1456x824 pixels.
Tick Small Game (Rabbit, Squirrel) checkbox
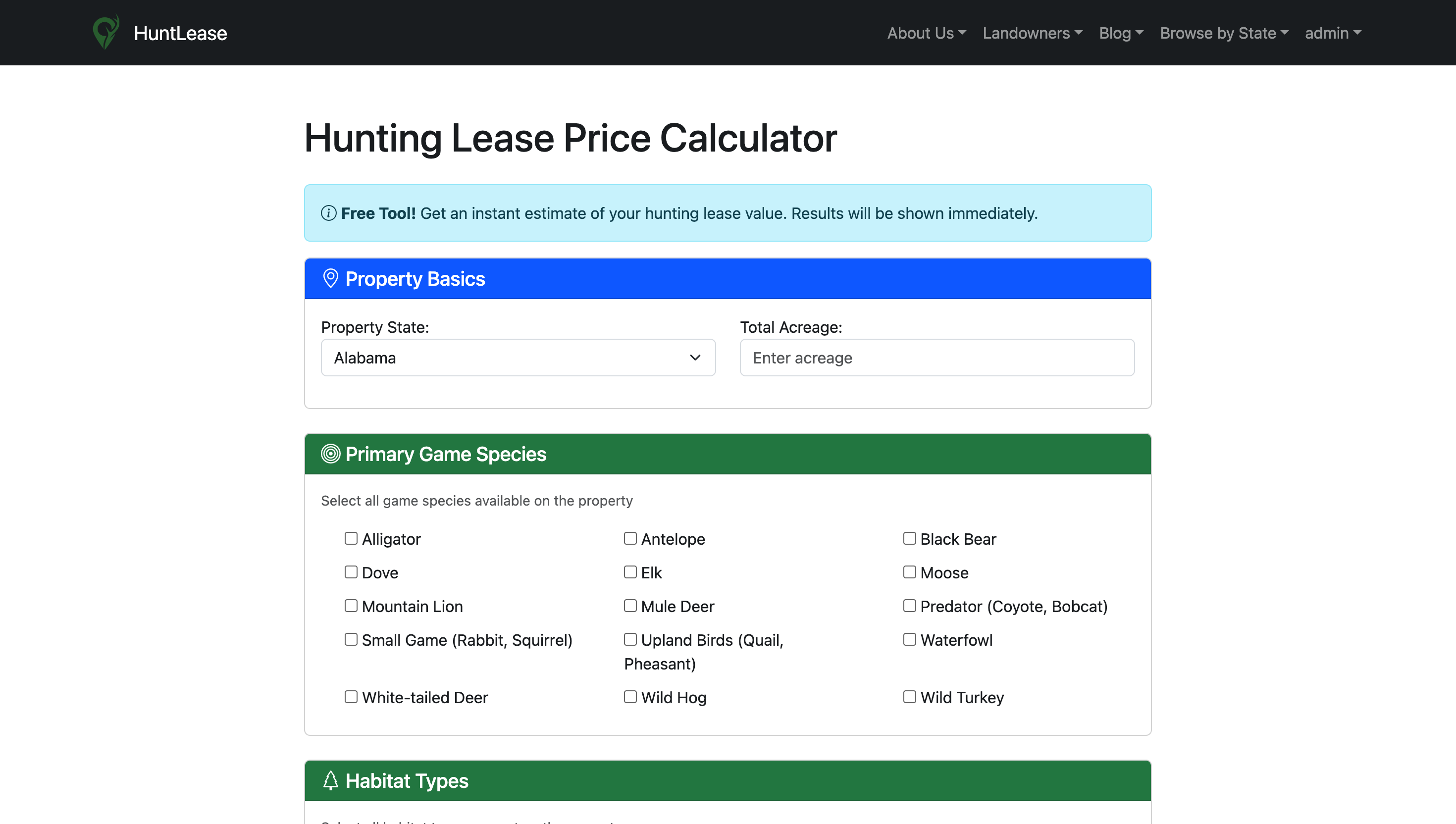click(x=351, y=639)
